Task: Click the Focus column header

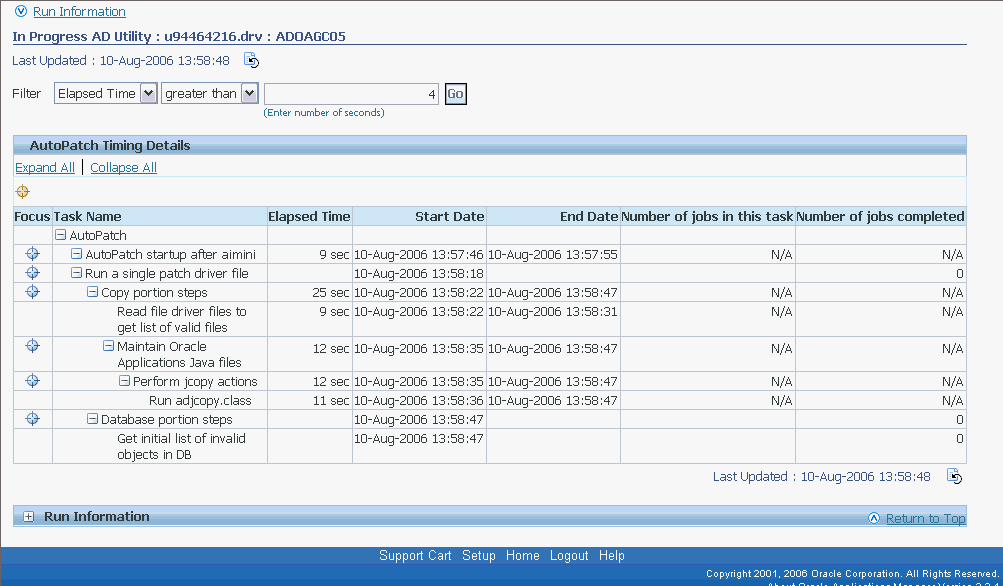Action: [x=32, y=216]
